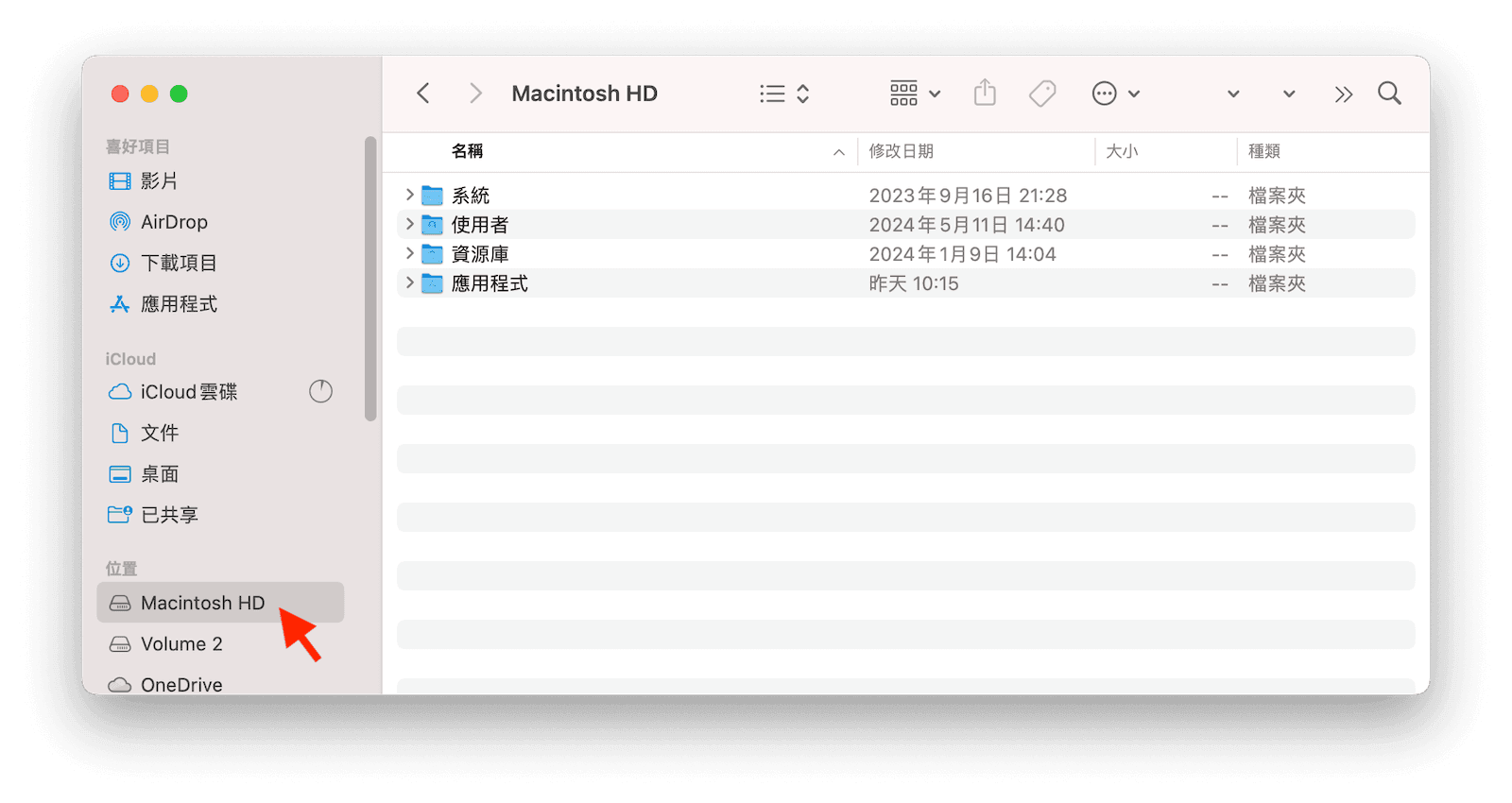
Task: Expand the 使用者 folder disclosure arrow
Action: coord(409,224)
